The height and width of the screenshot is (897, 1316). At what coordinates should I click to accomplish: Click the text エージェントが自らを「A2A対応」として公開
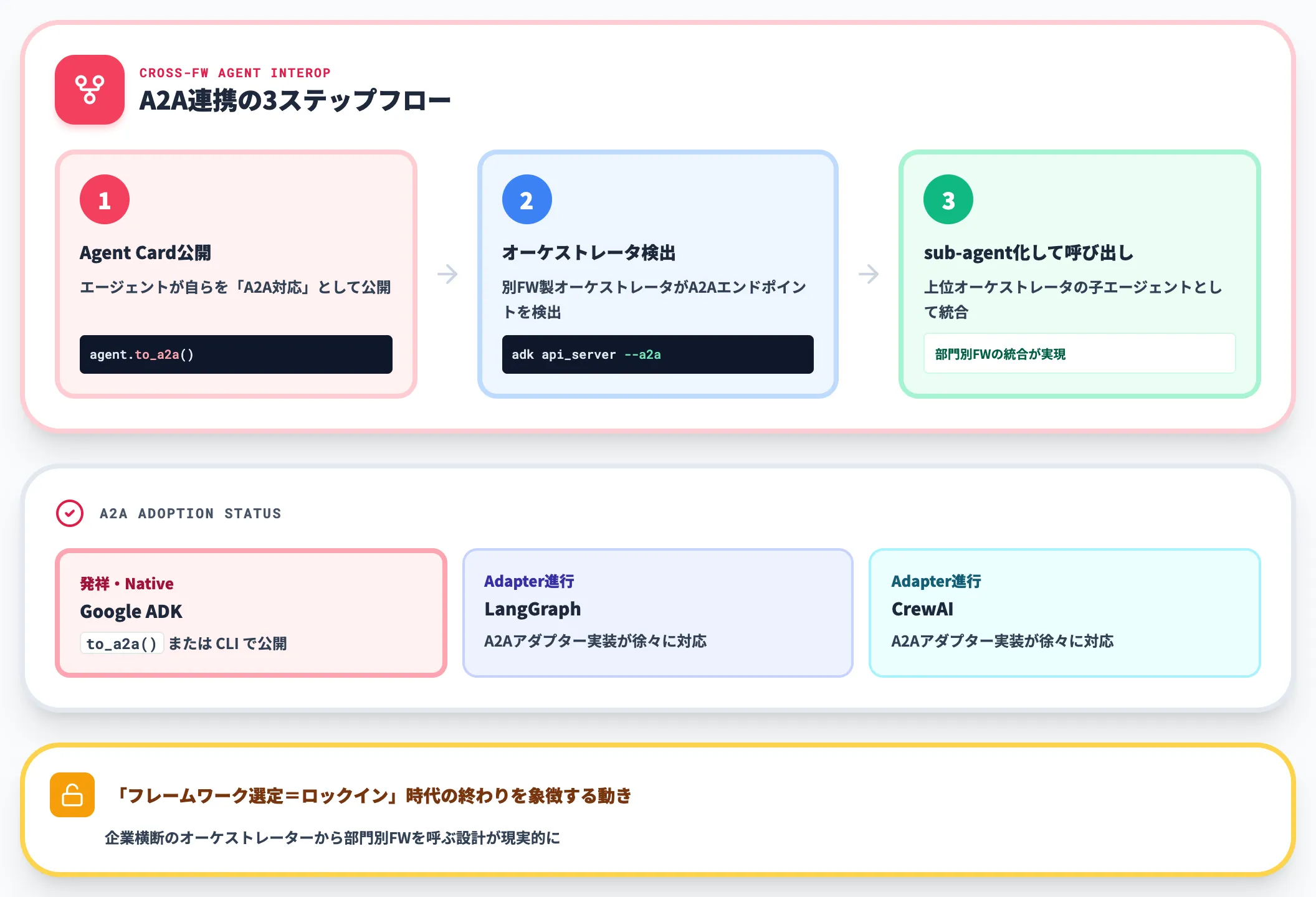[235, 287]
